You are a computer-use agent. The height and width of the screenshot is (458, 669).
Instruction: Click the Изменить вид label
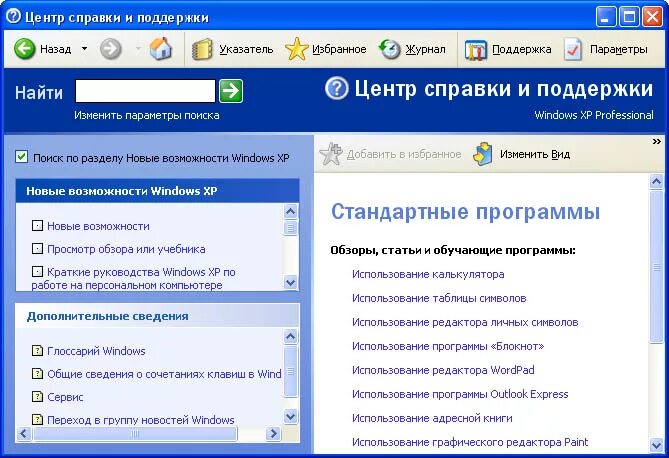[x=535, y=154]
